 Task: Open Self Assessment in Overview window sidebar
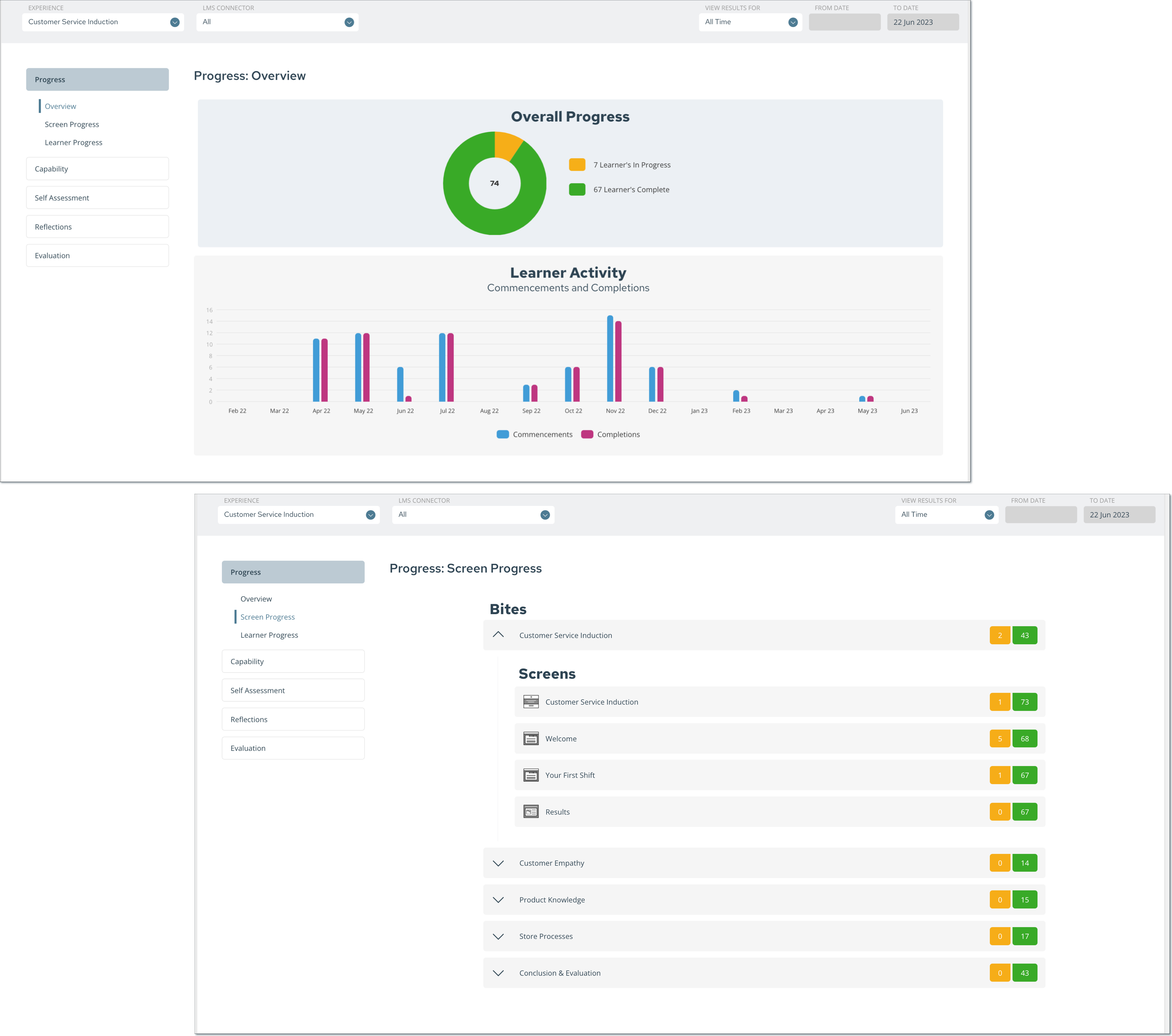(98, 198)
